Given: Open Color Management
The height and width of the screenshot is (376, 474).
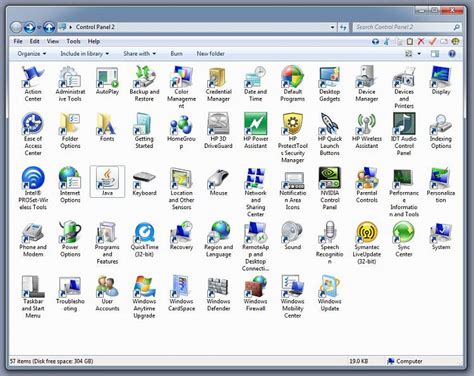Looking at the screenshot, I should pyautogui.click(x=181, y=87).
